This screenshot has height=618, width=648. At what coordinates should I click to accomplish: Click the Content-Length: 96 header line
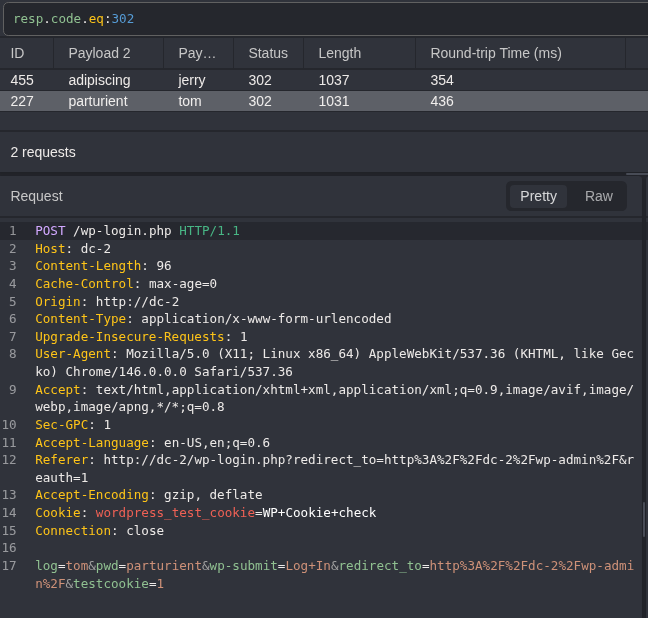pos(103,266)
